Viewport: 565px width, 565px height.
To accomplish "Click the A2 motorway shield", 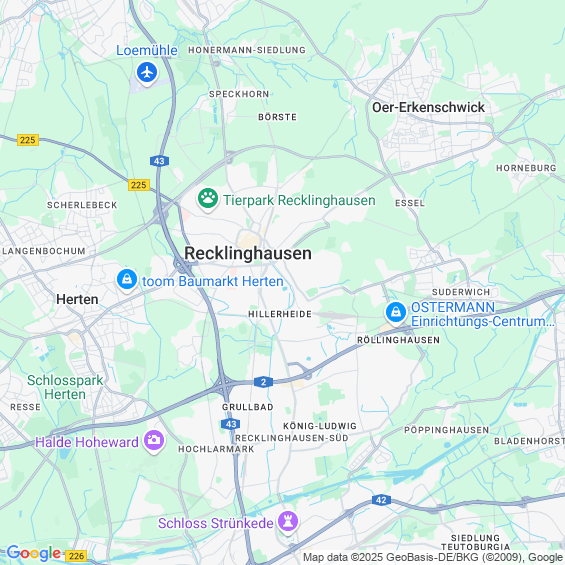I will pyautogui.click(x=263, y=382).
